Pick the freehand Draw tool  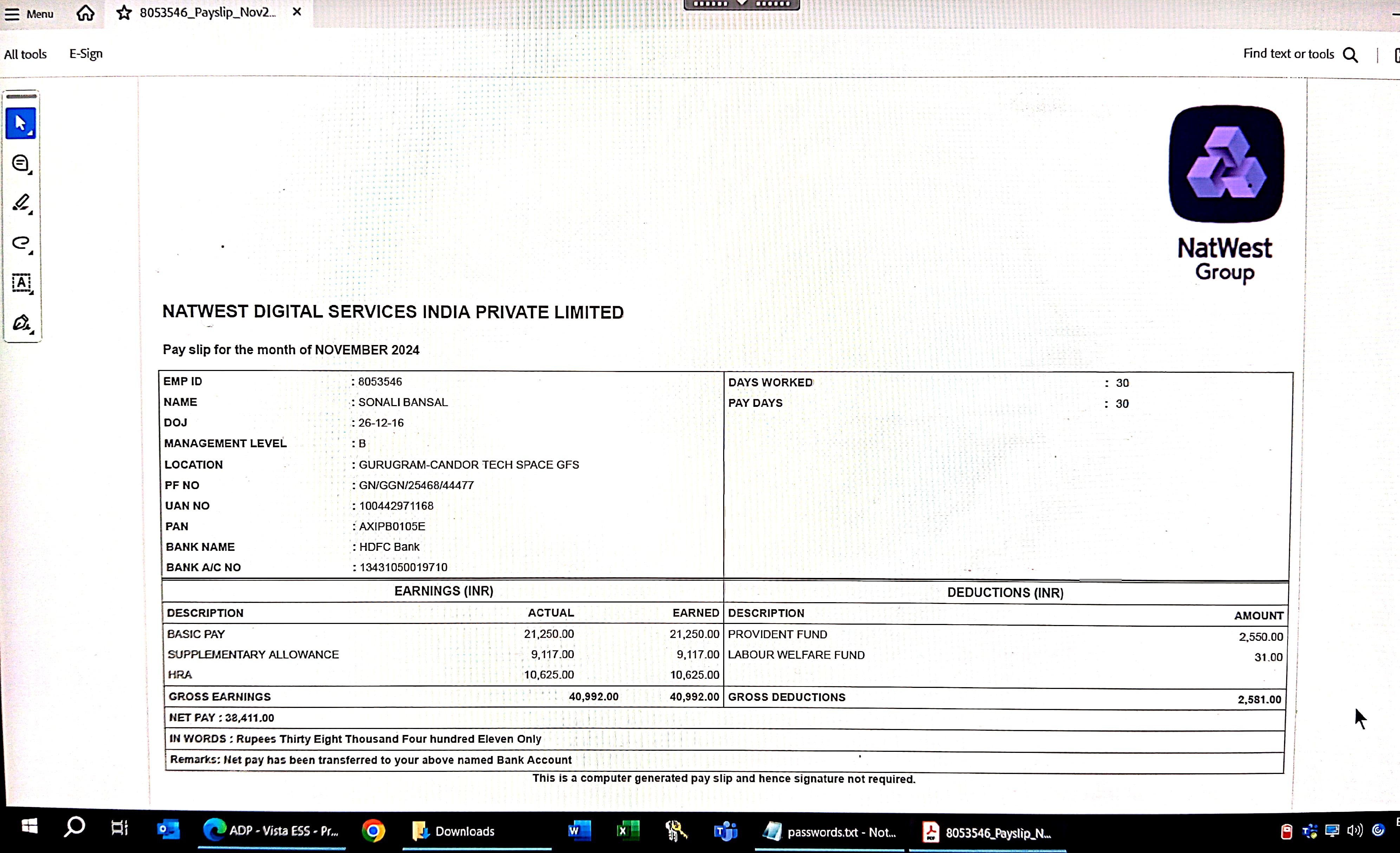[21, 243]
